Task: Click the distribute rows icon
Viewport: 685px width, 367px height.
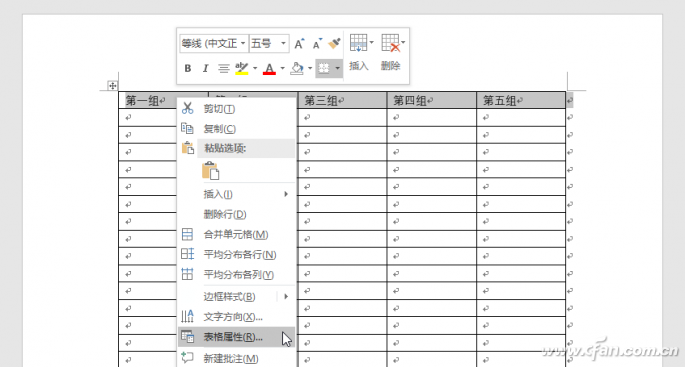Action: click(187, 254)
